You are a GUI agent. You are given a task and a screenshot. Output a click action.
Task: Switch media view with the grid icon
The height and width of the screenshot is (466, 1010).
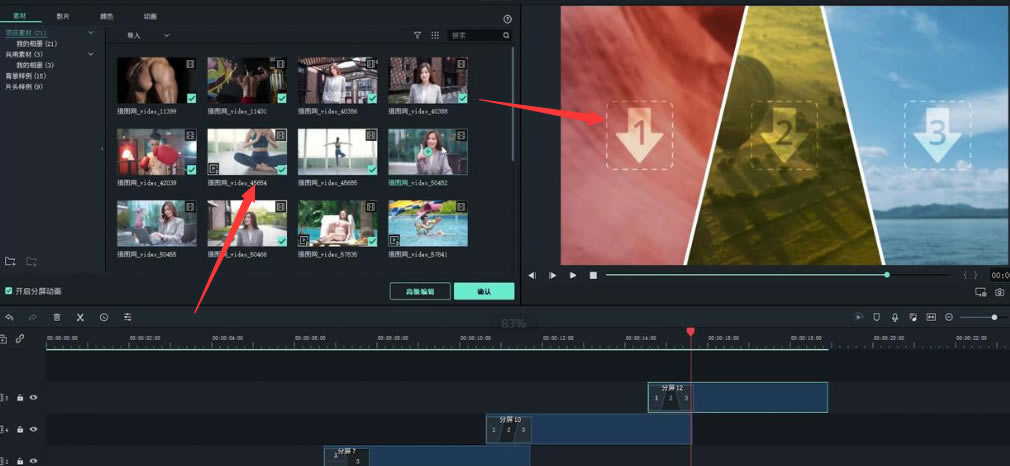[435, 35]
